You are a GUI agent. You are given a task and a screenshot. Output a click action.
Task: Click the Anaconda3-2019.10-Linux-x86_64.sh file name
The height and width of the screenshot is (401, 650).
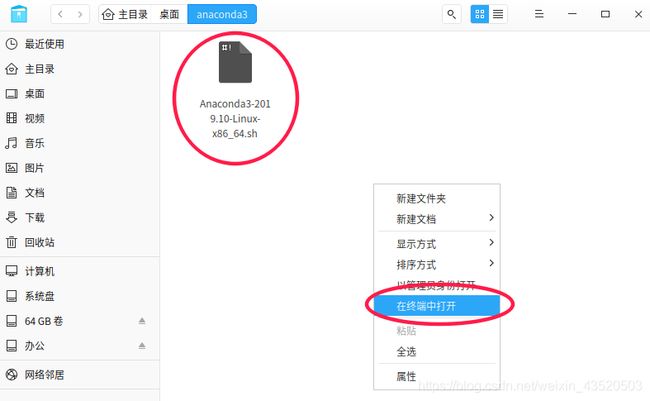pyautogui.click(x=235, y=119)
